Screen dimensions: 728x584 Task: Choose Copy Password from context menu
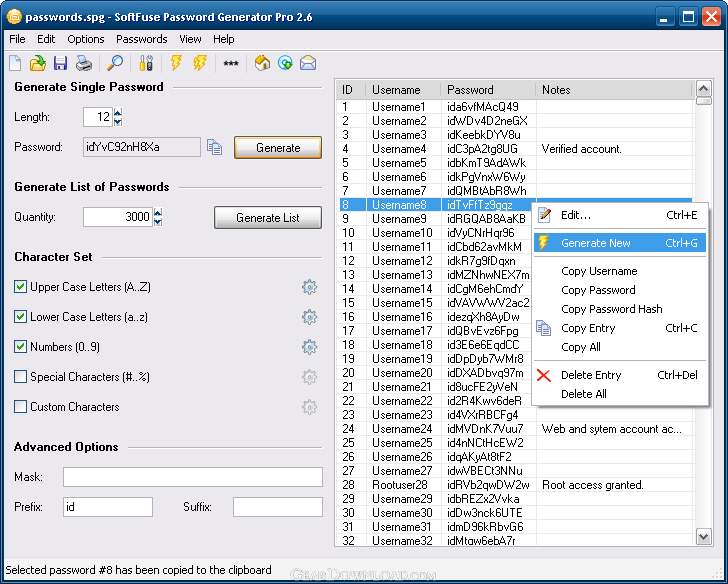(620, 290)
